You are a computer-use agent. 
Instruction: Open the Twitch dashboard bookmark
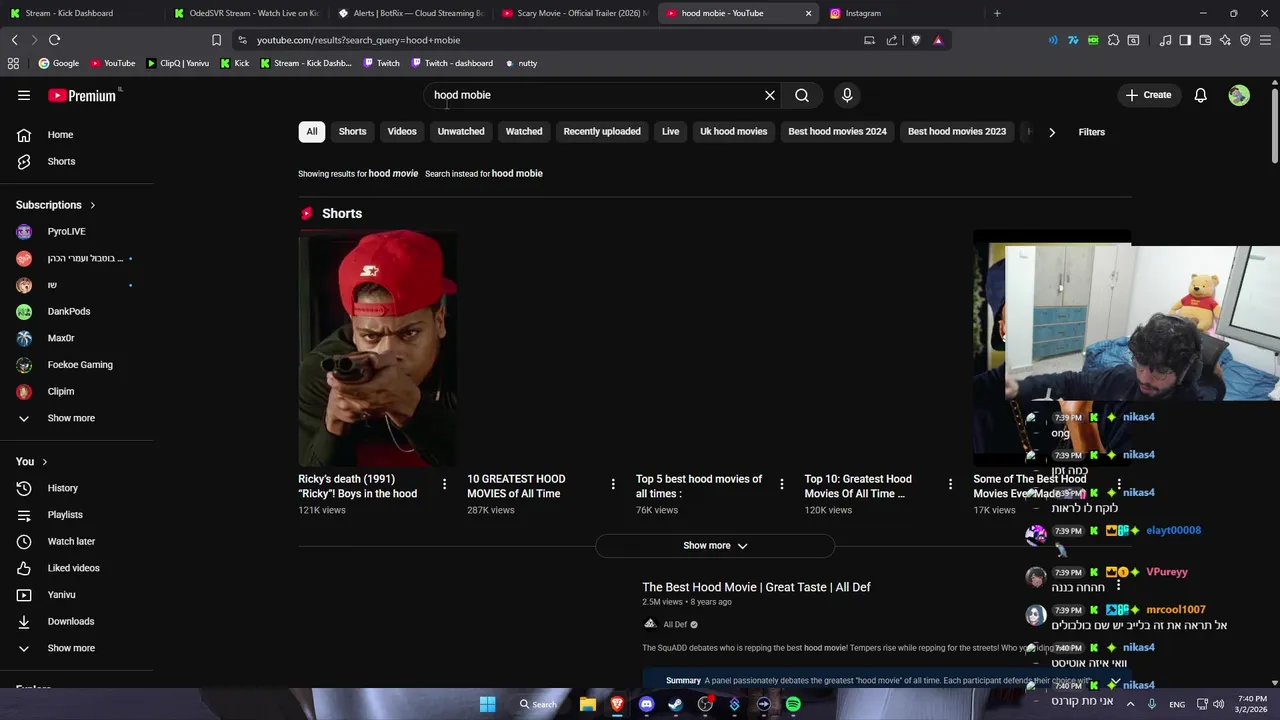point(452,63)
